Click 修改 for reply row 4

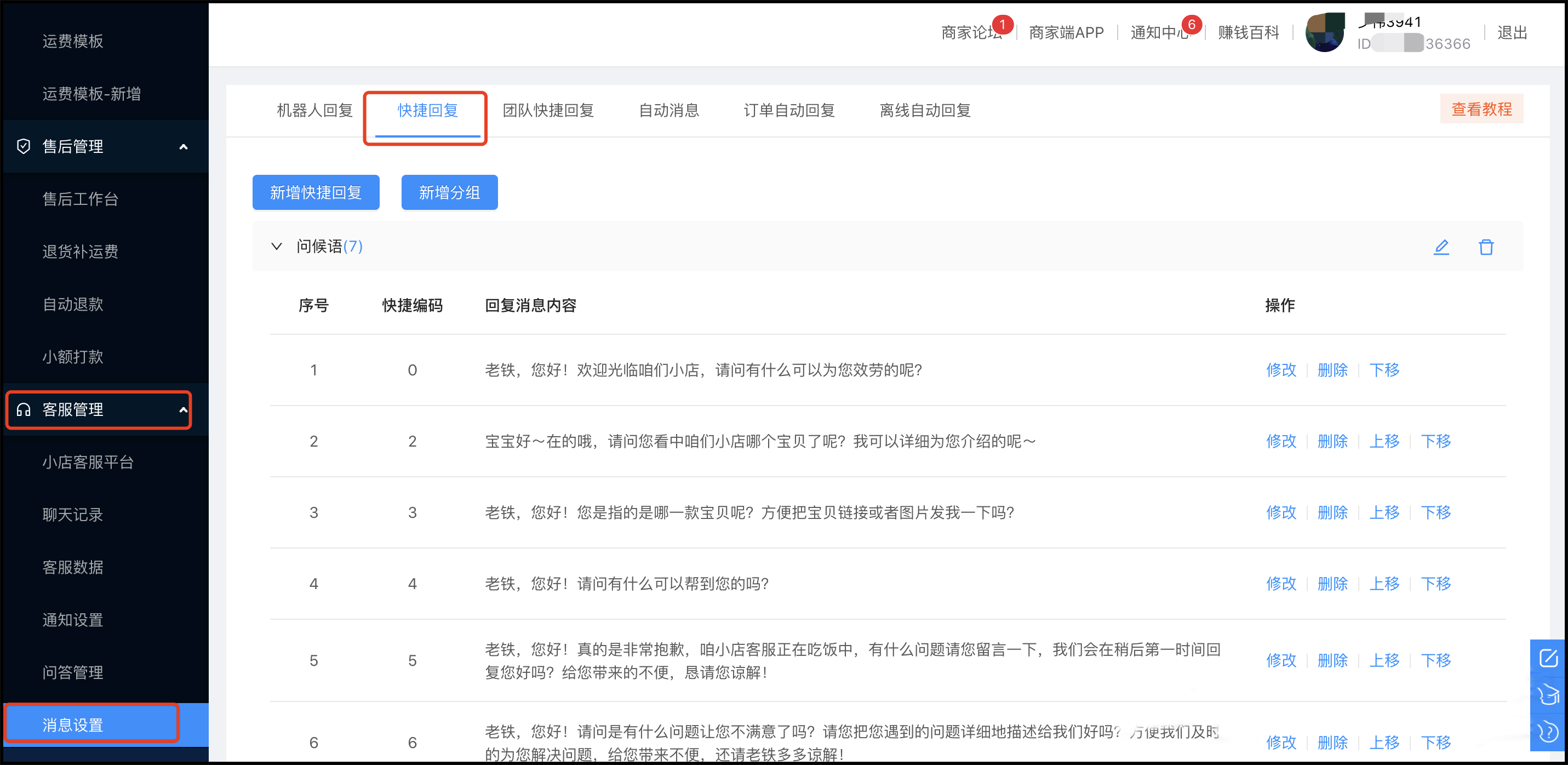(x=1281, y=584)
